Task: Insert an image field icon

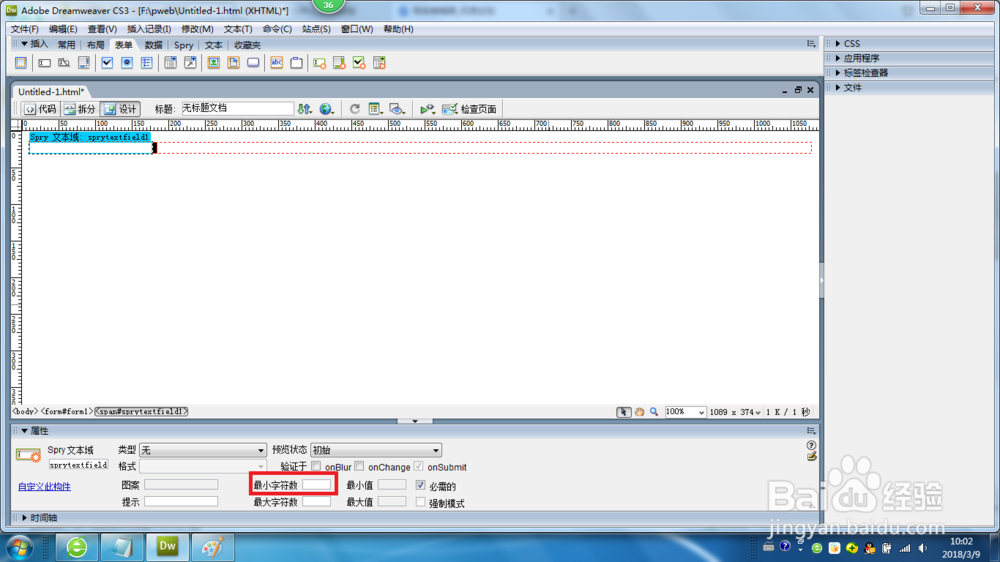Action: (214, 63)
